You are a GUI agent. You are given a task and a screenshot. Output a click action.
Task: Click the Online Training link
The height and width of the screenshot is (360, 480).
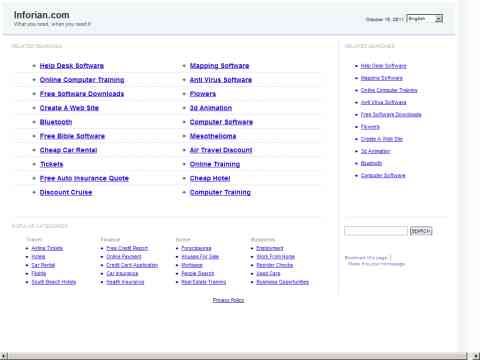coord(215,164)
